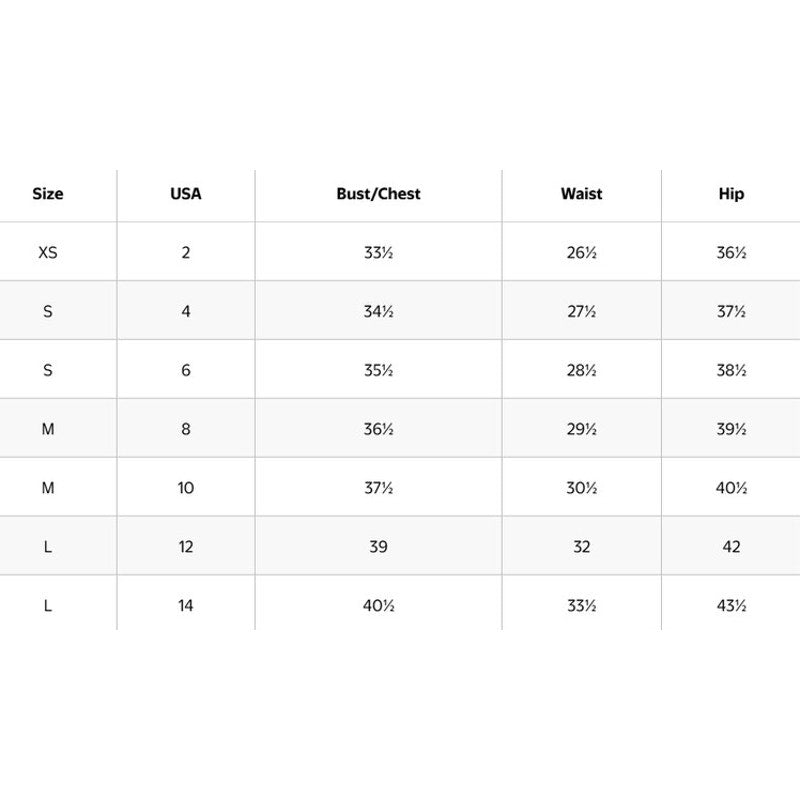
Task: Click the Bust/Chest value 39 cell
Action: 378,547
